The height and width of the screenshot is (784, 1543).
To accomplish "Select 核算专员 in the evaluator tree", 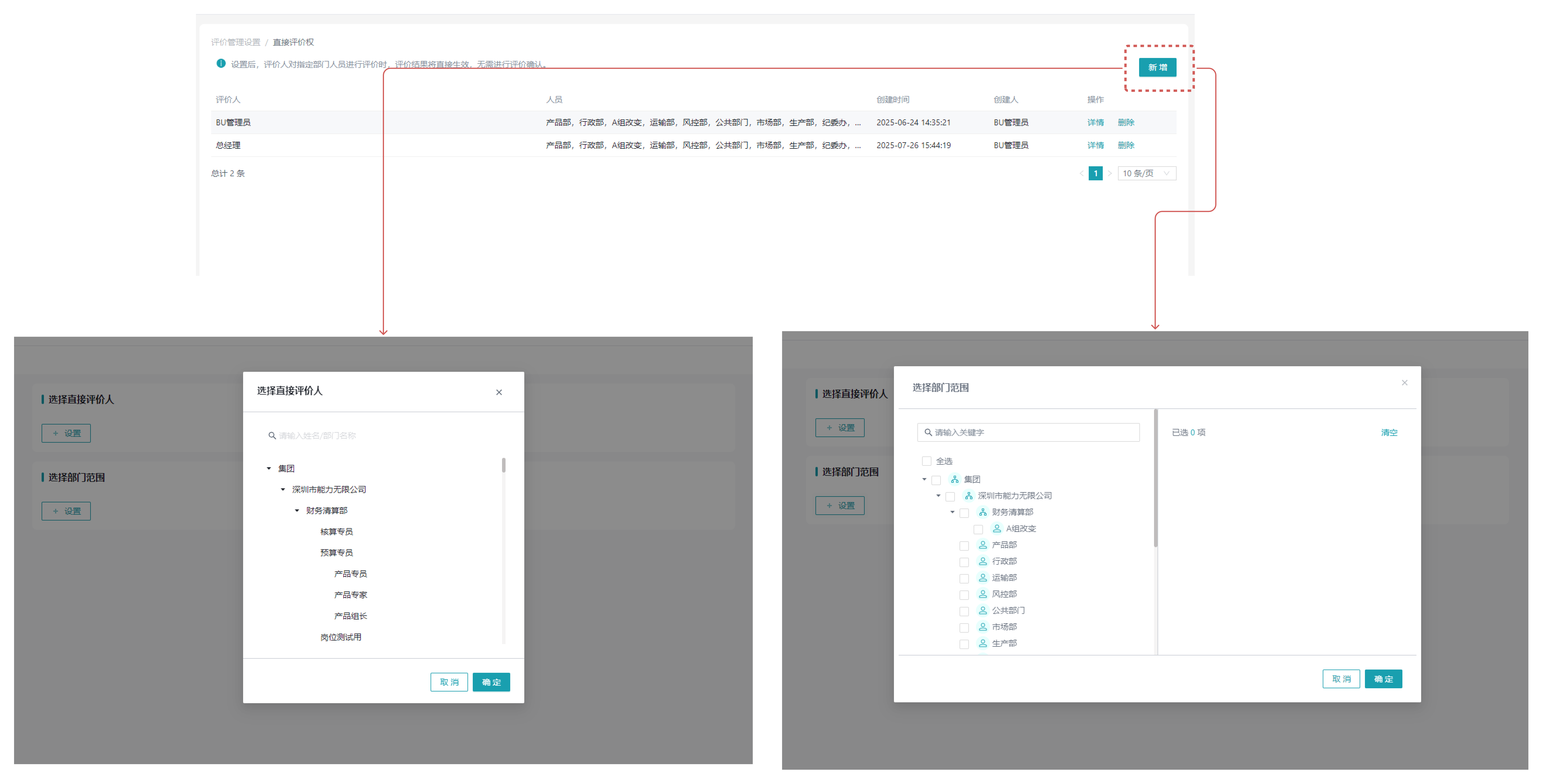I will coord(336,531).
